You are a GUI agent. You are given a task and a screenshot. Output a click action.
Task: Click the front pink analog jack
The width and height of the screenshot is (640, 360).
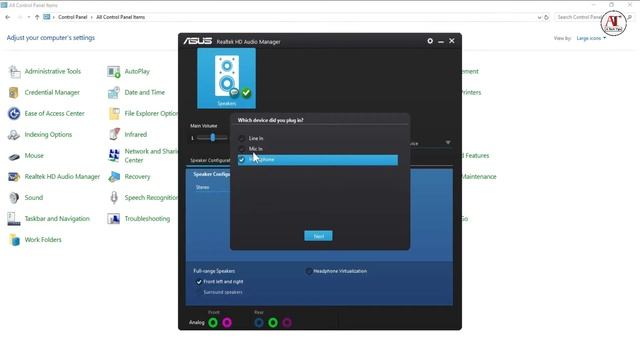[227, 323]
